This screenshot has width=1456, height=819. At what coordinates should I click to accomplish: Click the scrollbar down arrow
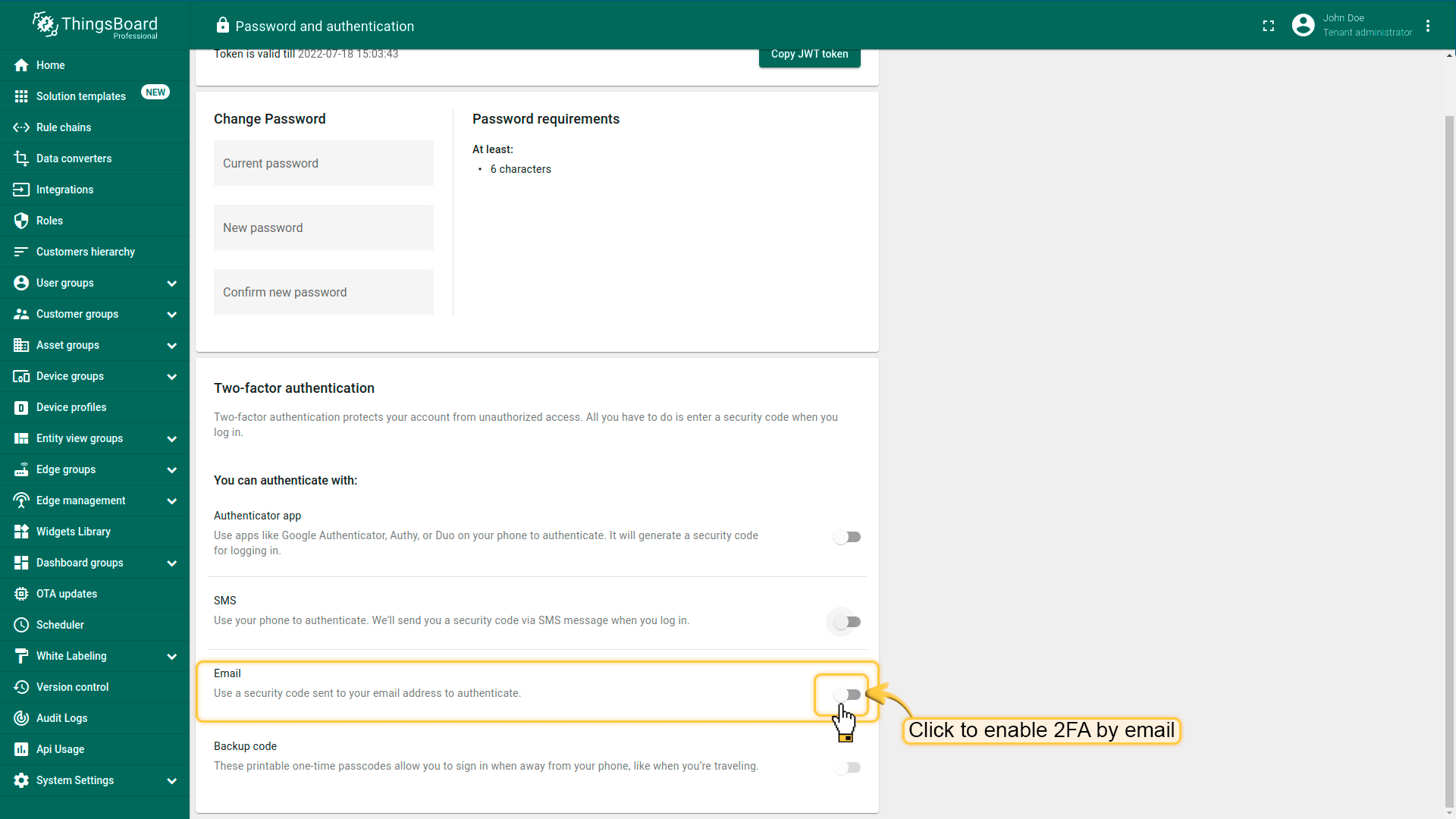click(1449, 814)
